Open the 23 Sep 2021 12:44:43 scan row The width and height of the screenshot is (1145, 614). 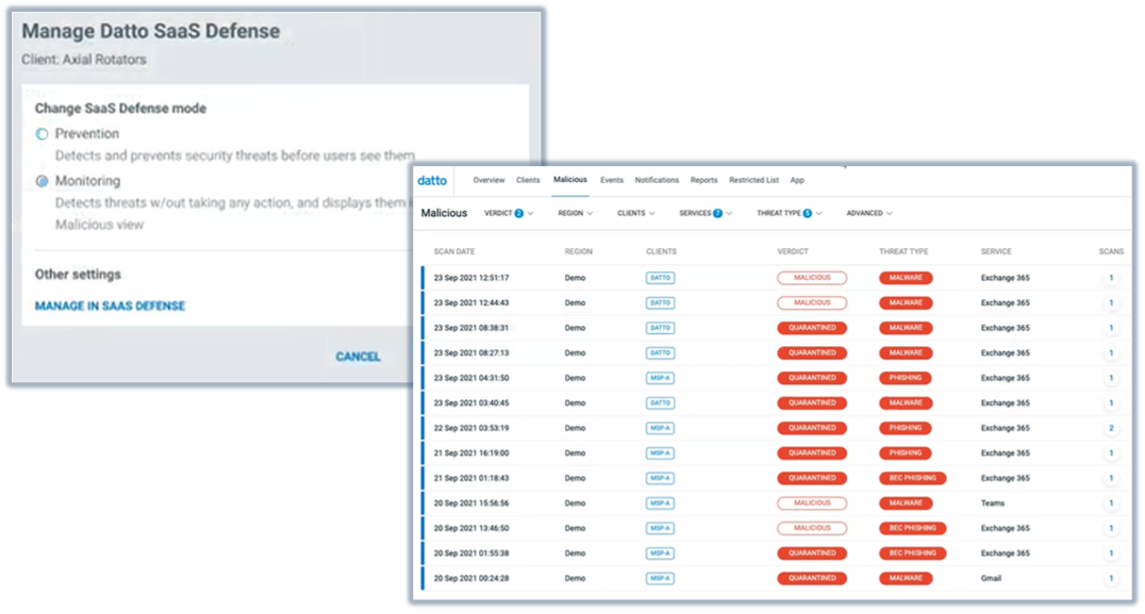(x=774, y=303)
